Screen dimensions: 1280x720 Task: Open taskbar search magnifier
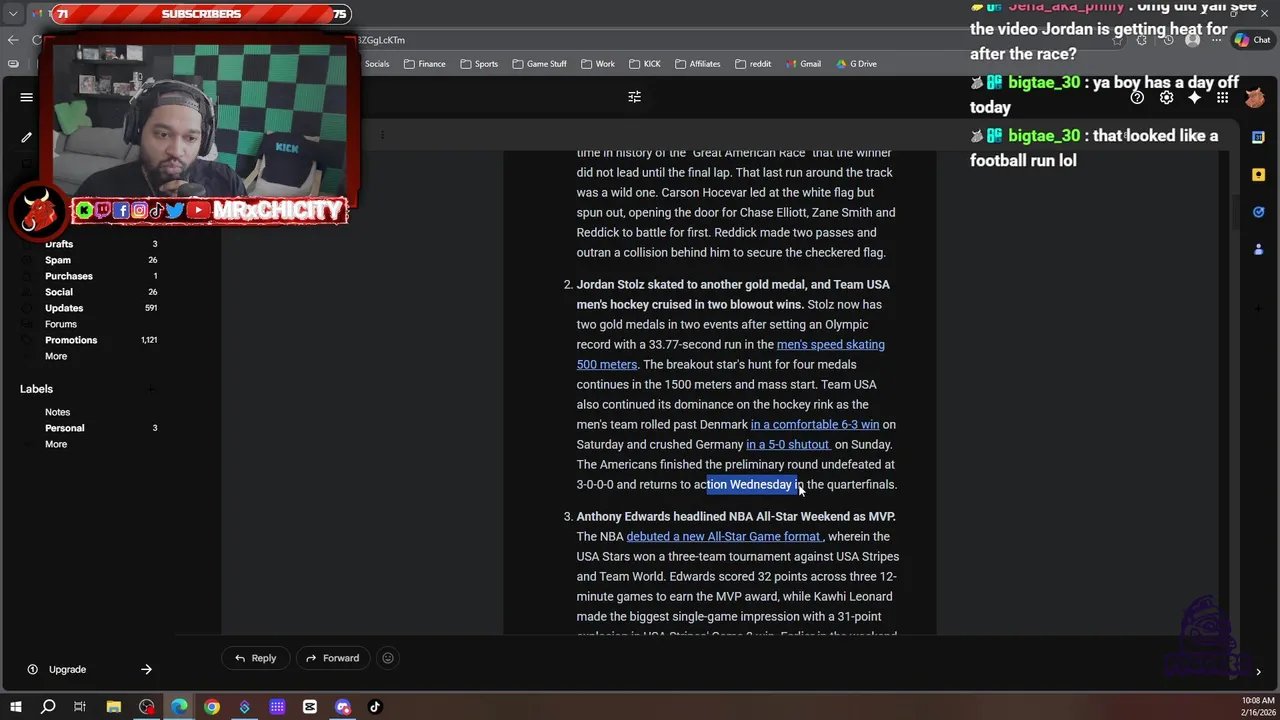pos(48,707)
